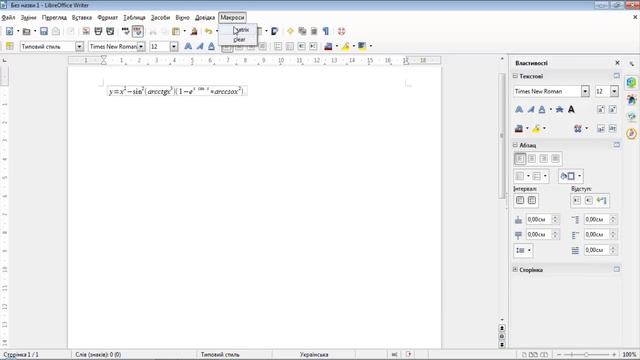
Task: Select align left in sidebar Абзац section
Action: tap(520, 159)
